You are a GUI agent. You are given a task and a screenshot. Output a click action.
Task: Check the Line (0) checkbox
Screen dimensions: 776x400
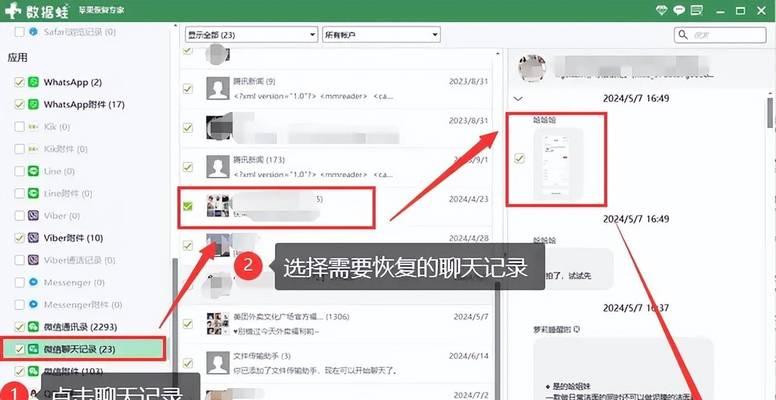point(19,171)
